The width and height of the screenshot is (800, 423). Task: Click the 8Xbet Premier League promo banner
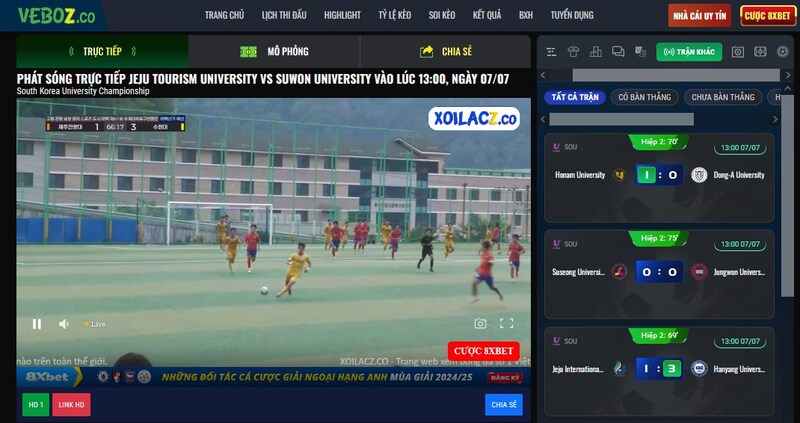[273, 377]
